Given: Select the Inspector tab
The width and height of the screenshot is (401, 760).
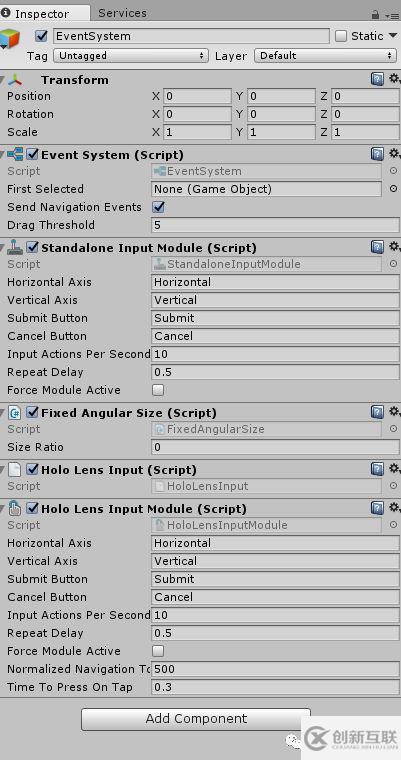Looking at the screenshot, I should tap(42, 14).
